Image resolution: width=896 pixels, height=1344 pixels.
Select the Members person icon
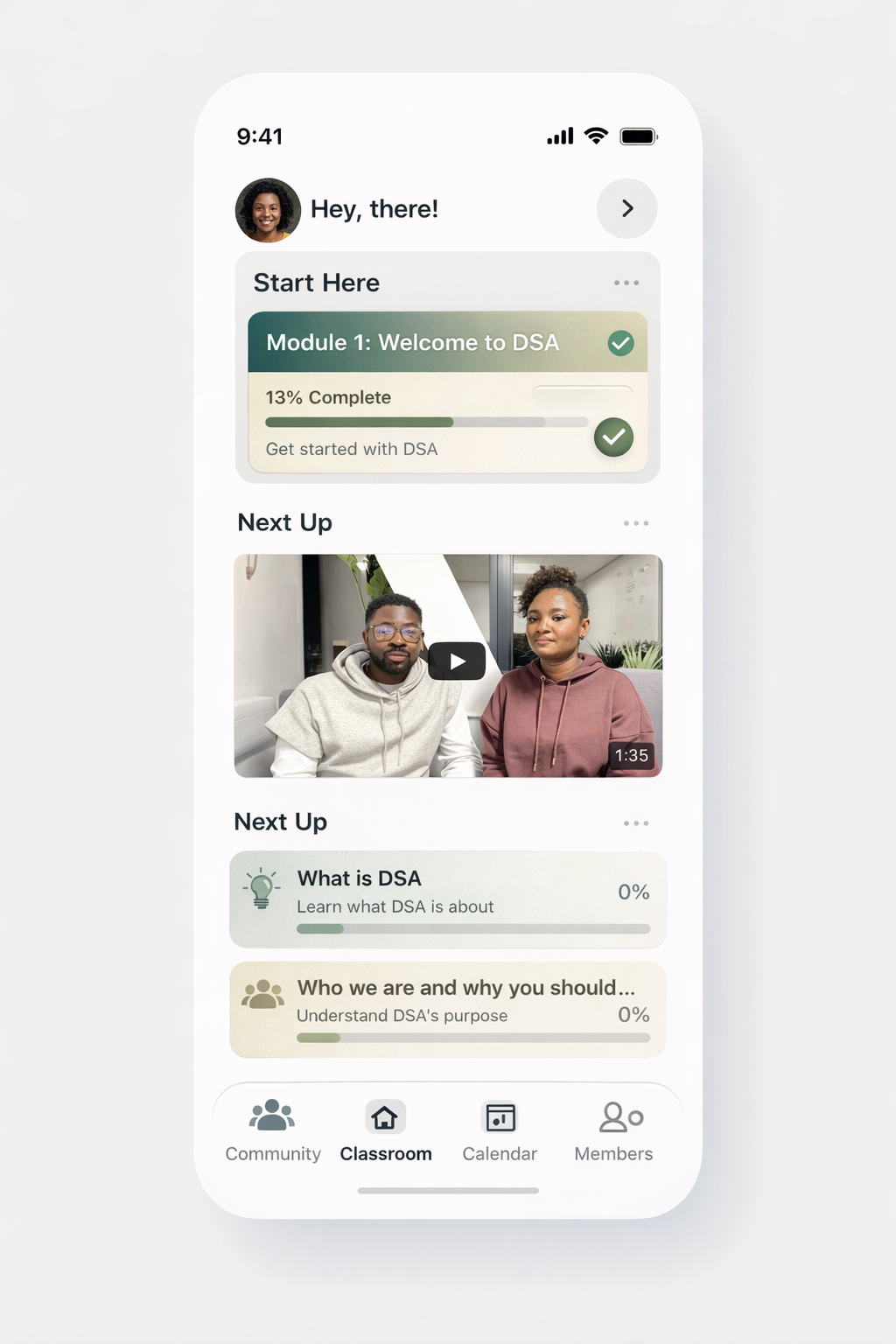tap(621, 1117)
